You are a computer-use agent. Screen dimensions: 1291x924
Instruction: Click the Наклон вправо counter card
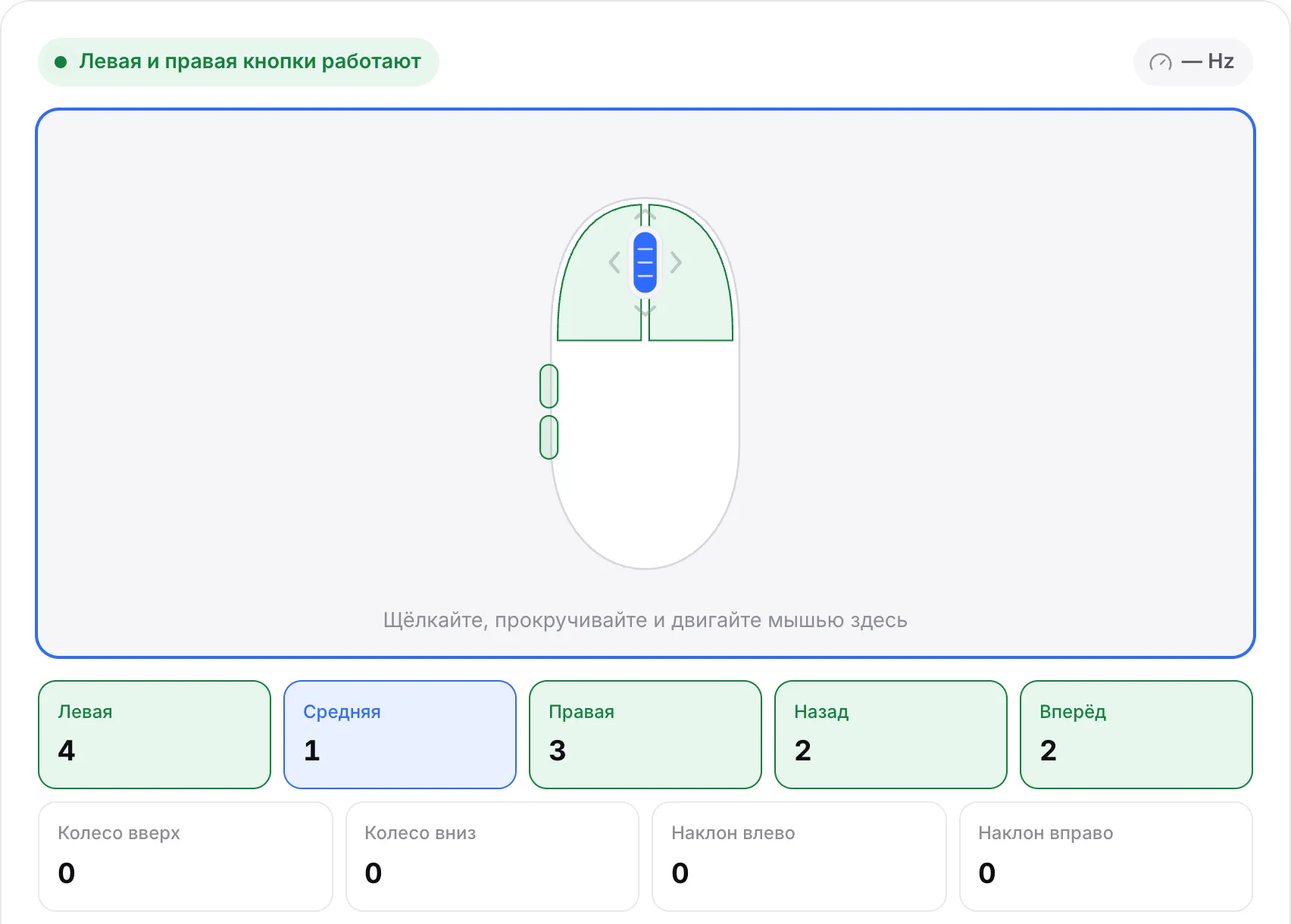pyautogui.click(x=1106, y=857)
